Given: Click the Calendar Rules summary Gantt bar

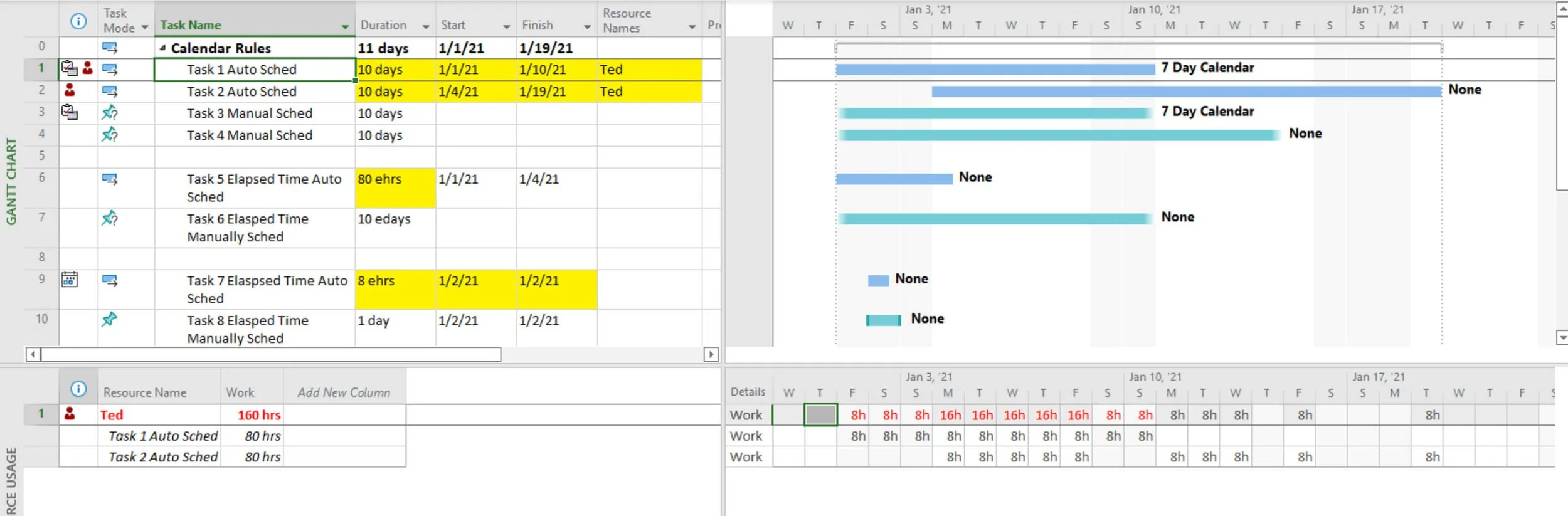Looking at the screenshot, I should click(x=1138, y=46).
